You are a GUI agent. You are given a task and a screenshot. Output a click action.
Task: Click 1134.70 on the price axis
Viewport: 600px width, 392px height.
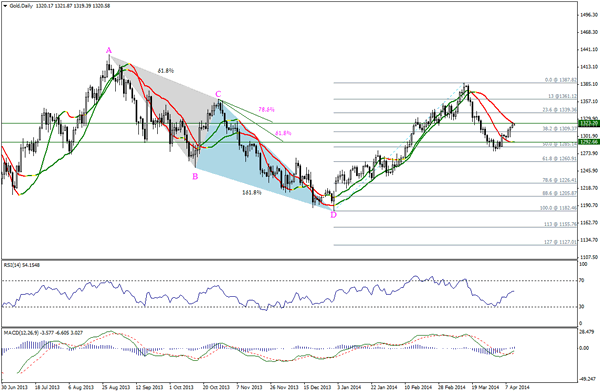click(x=589, y=240)
